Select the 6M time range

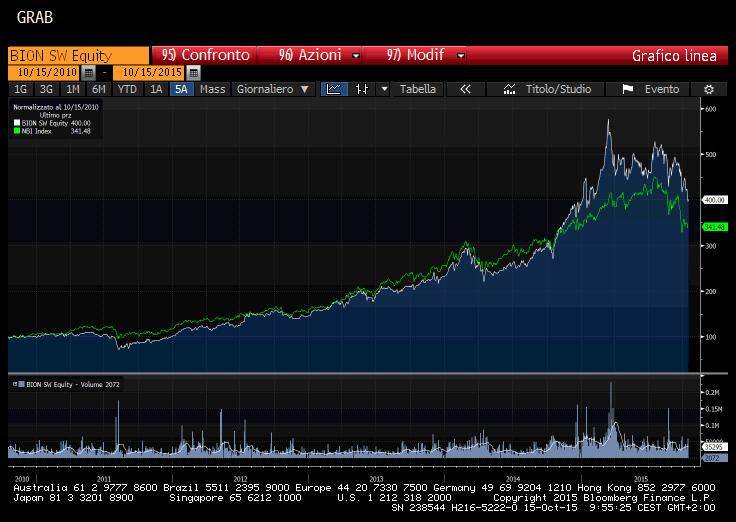(x=99, y=89)
